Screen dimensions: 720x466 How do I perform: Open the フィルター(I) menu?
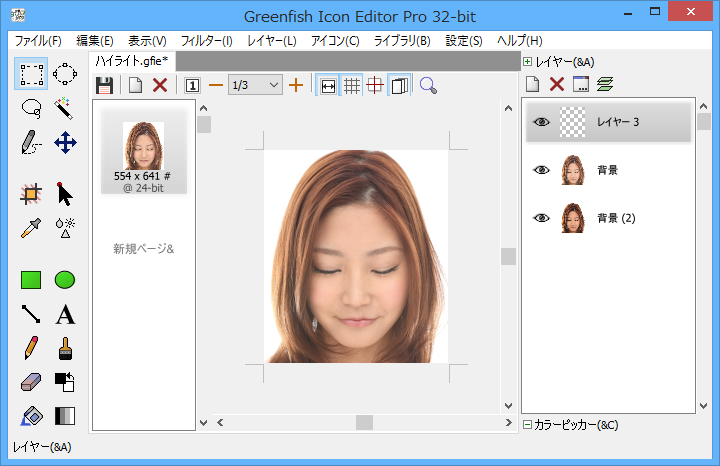[206, 41]
